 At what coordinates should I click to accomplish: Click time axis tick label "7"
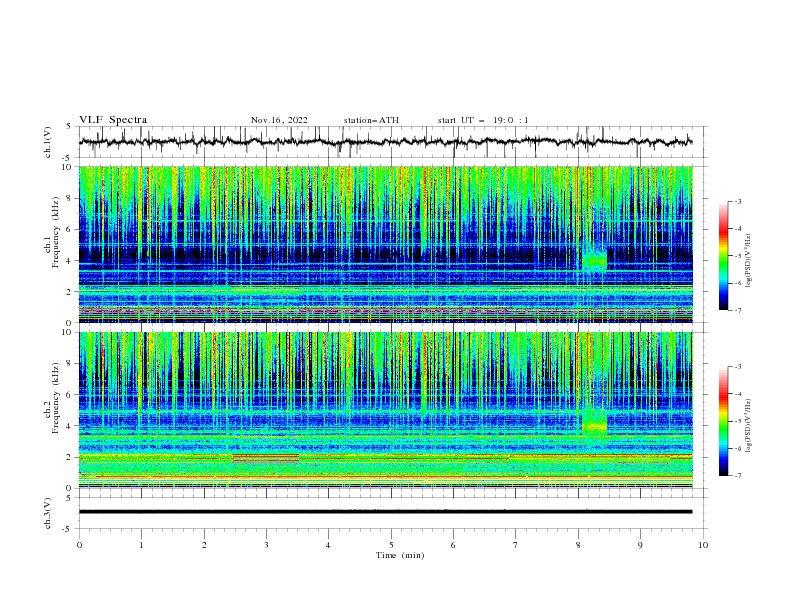tap(516, 545)
